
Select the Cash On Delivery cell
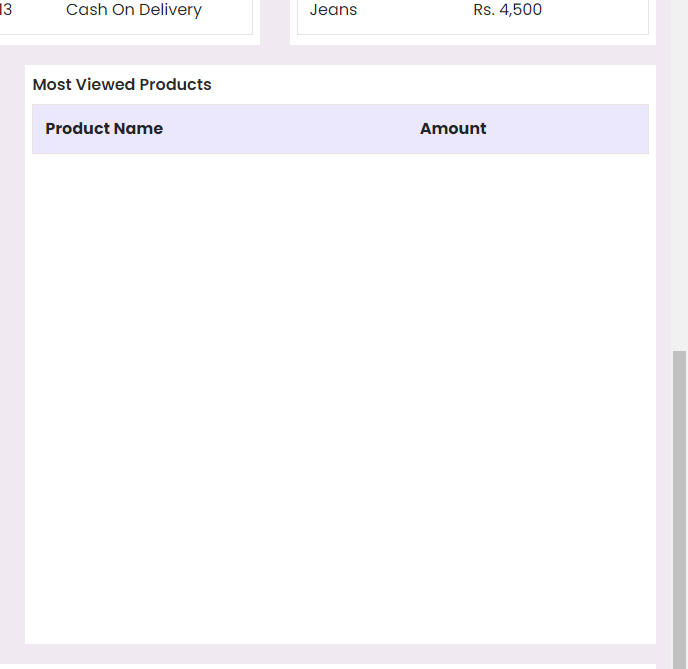134,10
